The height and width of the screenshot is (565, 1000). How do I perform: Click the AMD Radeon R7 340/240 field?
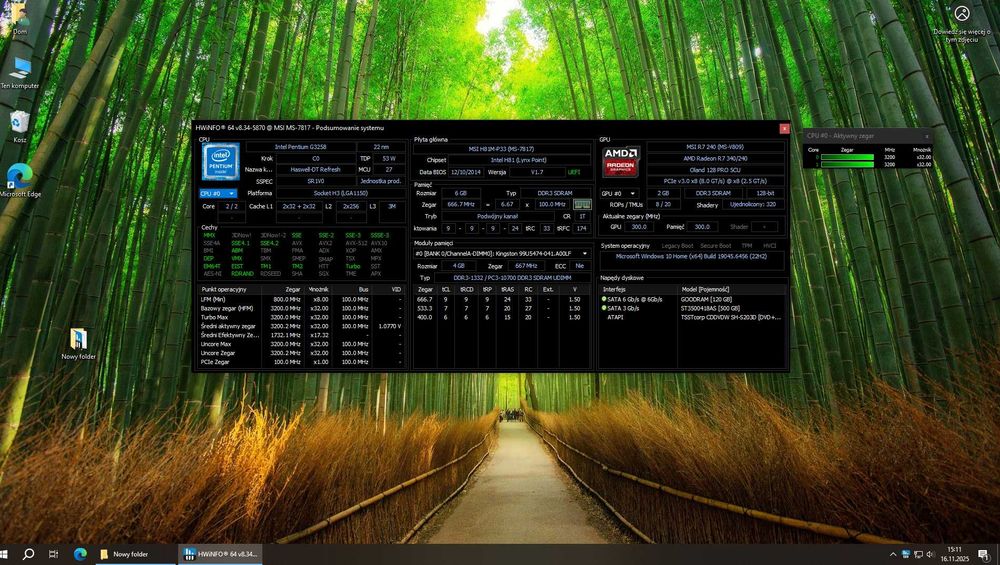click(x=716, y=158)
